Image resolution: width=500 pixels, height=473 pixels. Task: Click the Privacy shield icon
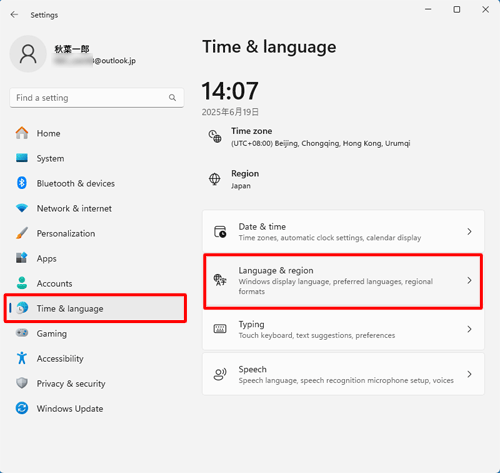22,383
